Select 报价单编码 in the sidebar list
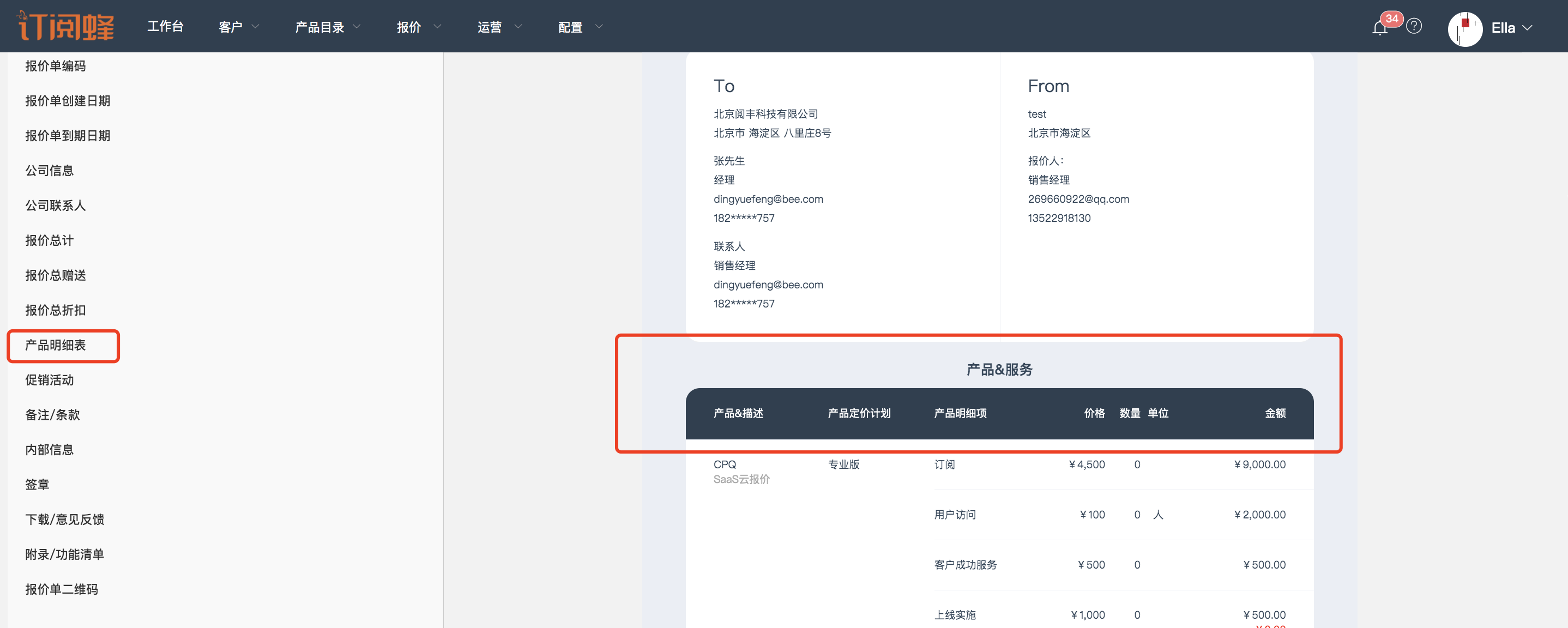This screenshot has width=1568, height=628. 56,66
